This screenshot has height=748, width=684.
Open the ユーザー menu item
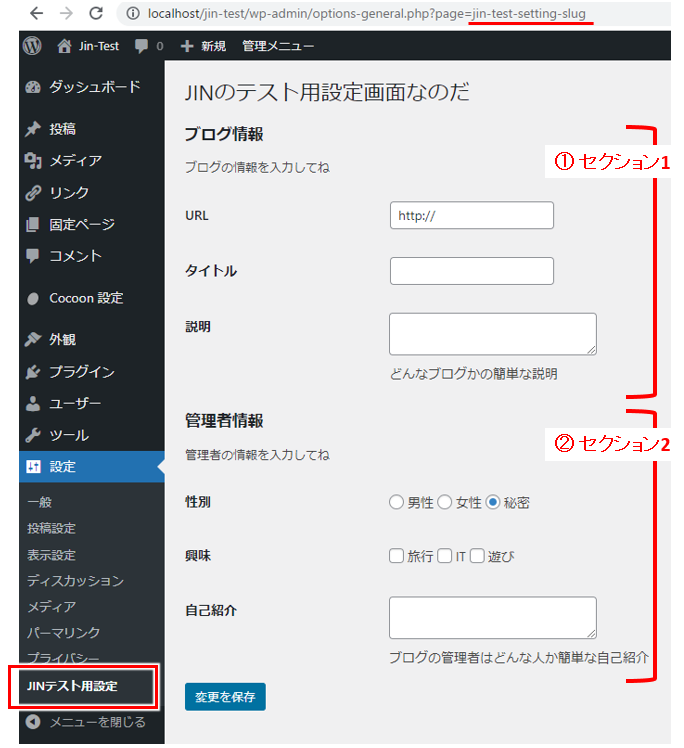pyautogui.click(x=75, y=404)
